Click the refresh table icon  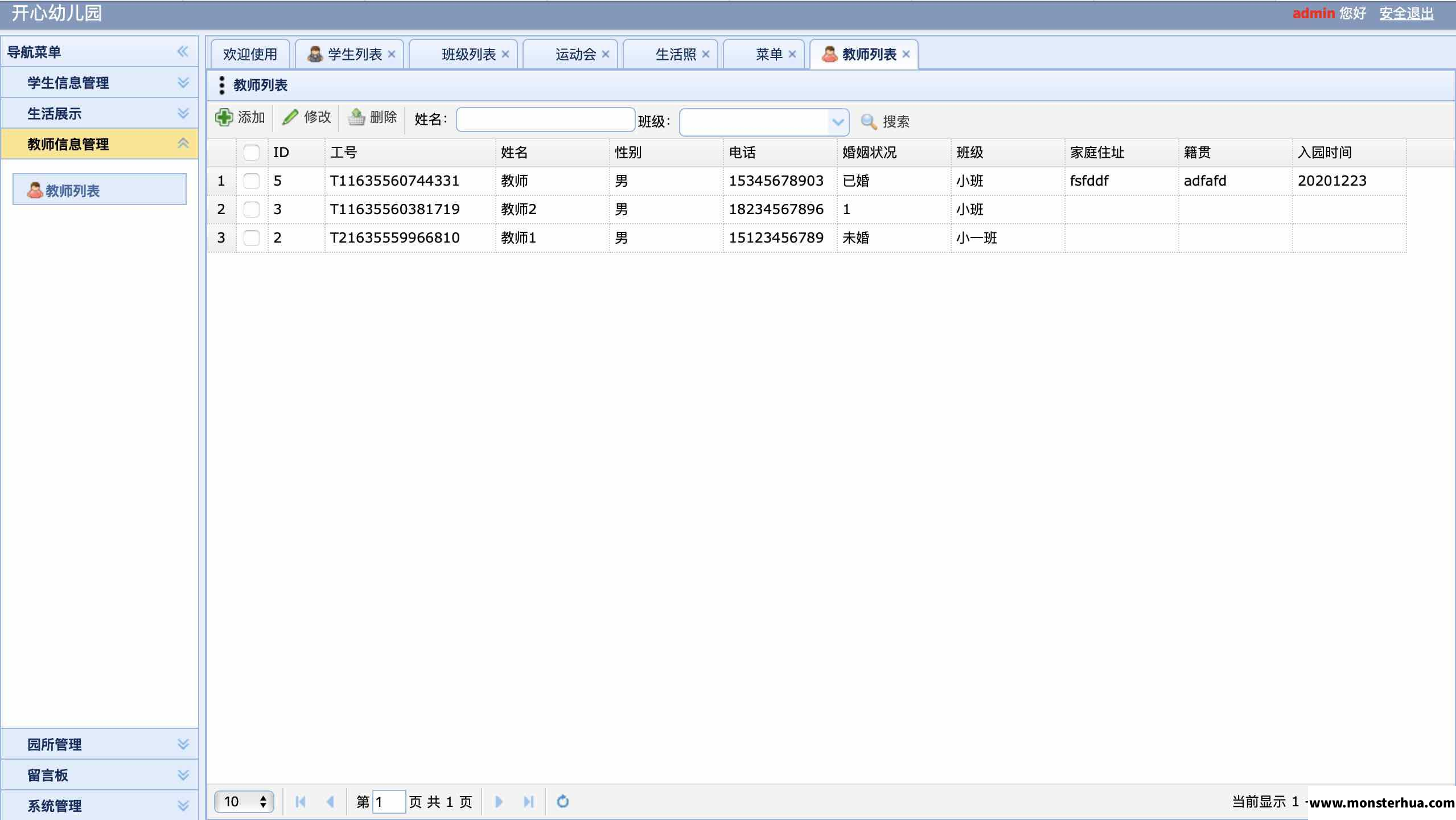point(563,802)
